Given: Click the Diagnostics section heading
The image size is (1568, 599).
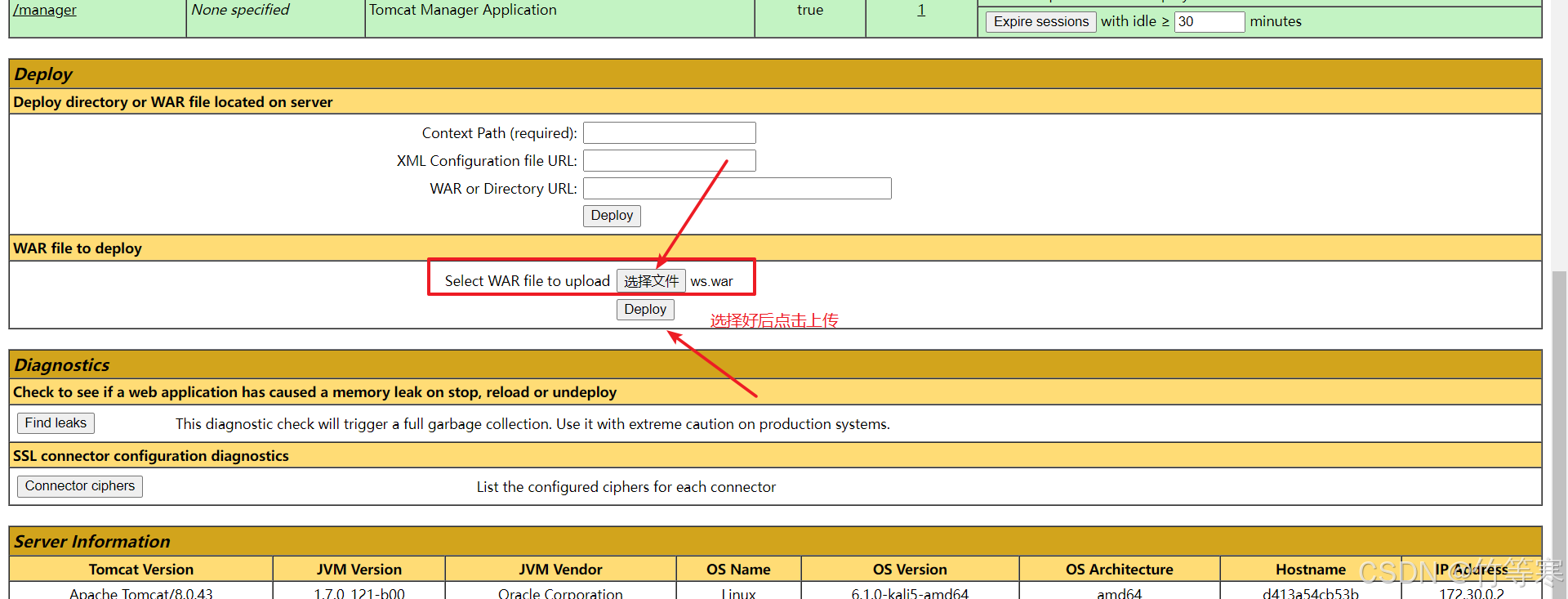Looking at the screenshot, I should pos(62,365).
